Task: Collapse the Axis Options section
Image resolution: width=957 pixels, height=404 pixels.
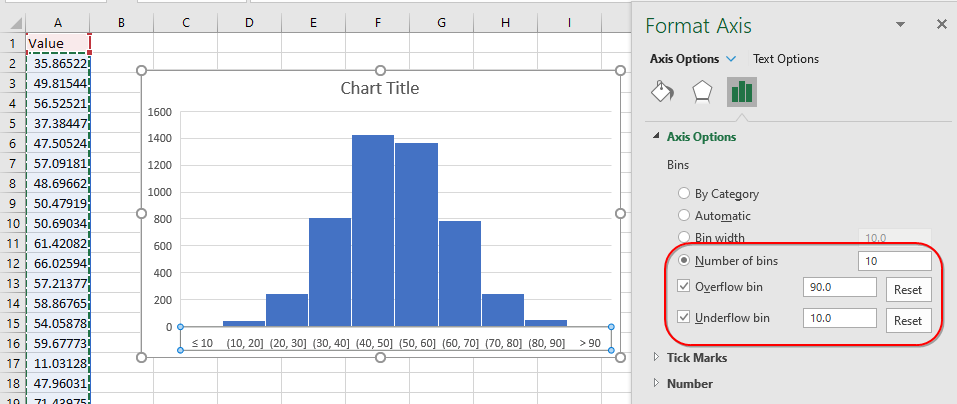Action: click(657, 137)
